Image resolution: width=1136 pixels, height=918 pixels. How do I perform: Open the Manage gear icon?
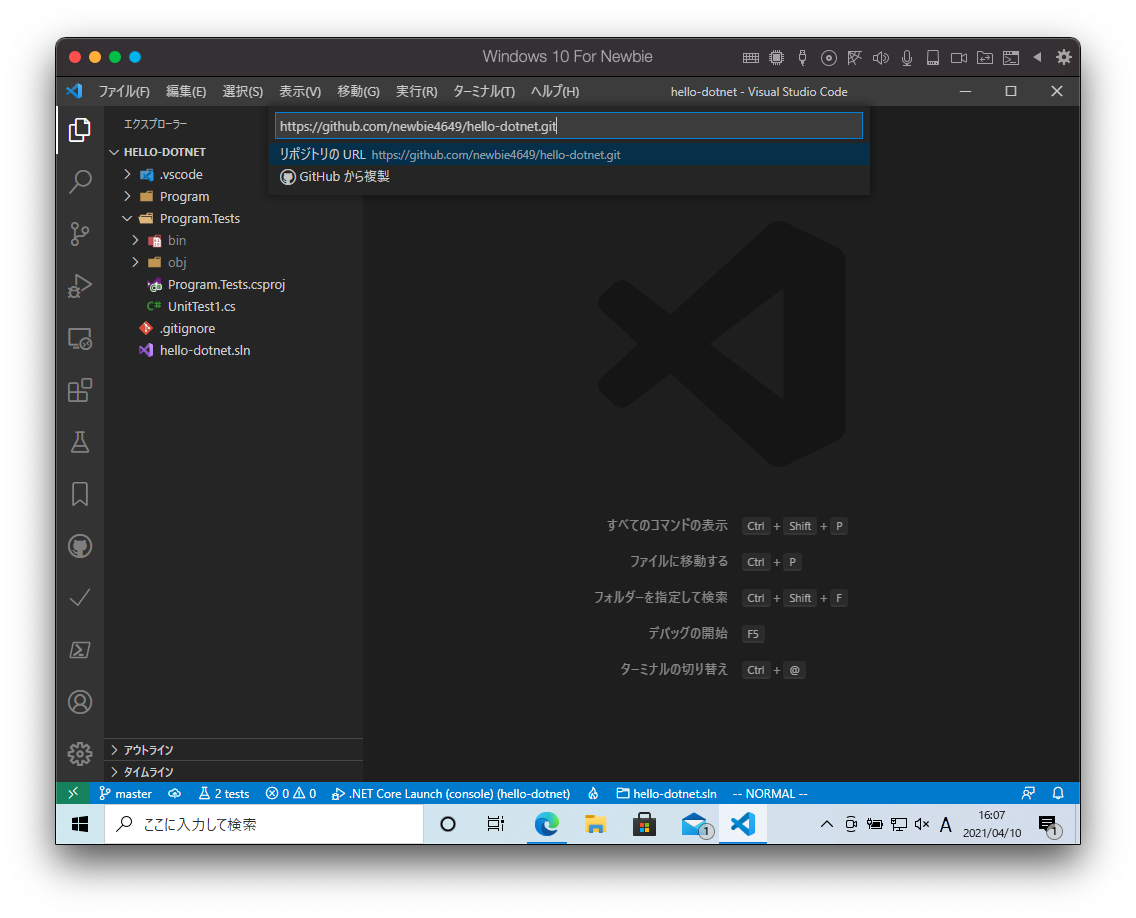pyautogui.click(x=80, y=754)
